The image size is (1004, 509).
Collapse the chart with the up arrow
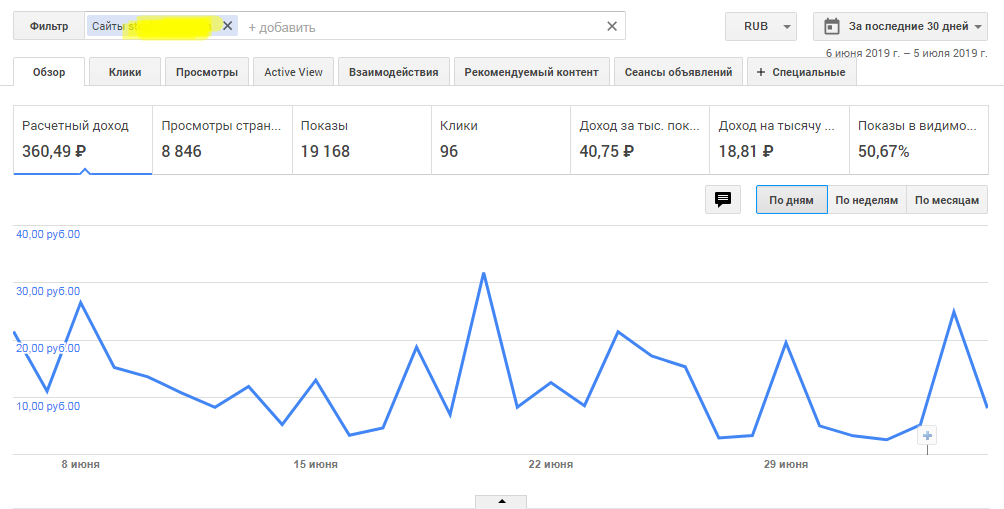pyautogui.click(x=501, y=501)
